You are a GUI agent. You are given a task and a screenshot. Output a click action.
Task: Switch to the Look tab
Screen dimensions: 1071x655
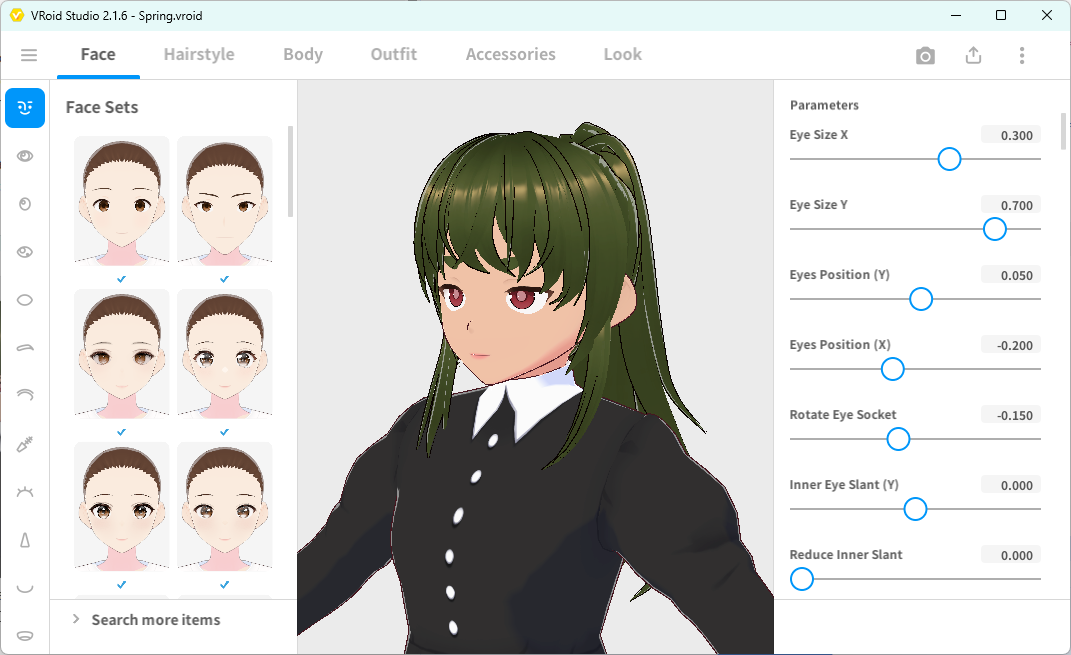tap(623, 55)
